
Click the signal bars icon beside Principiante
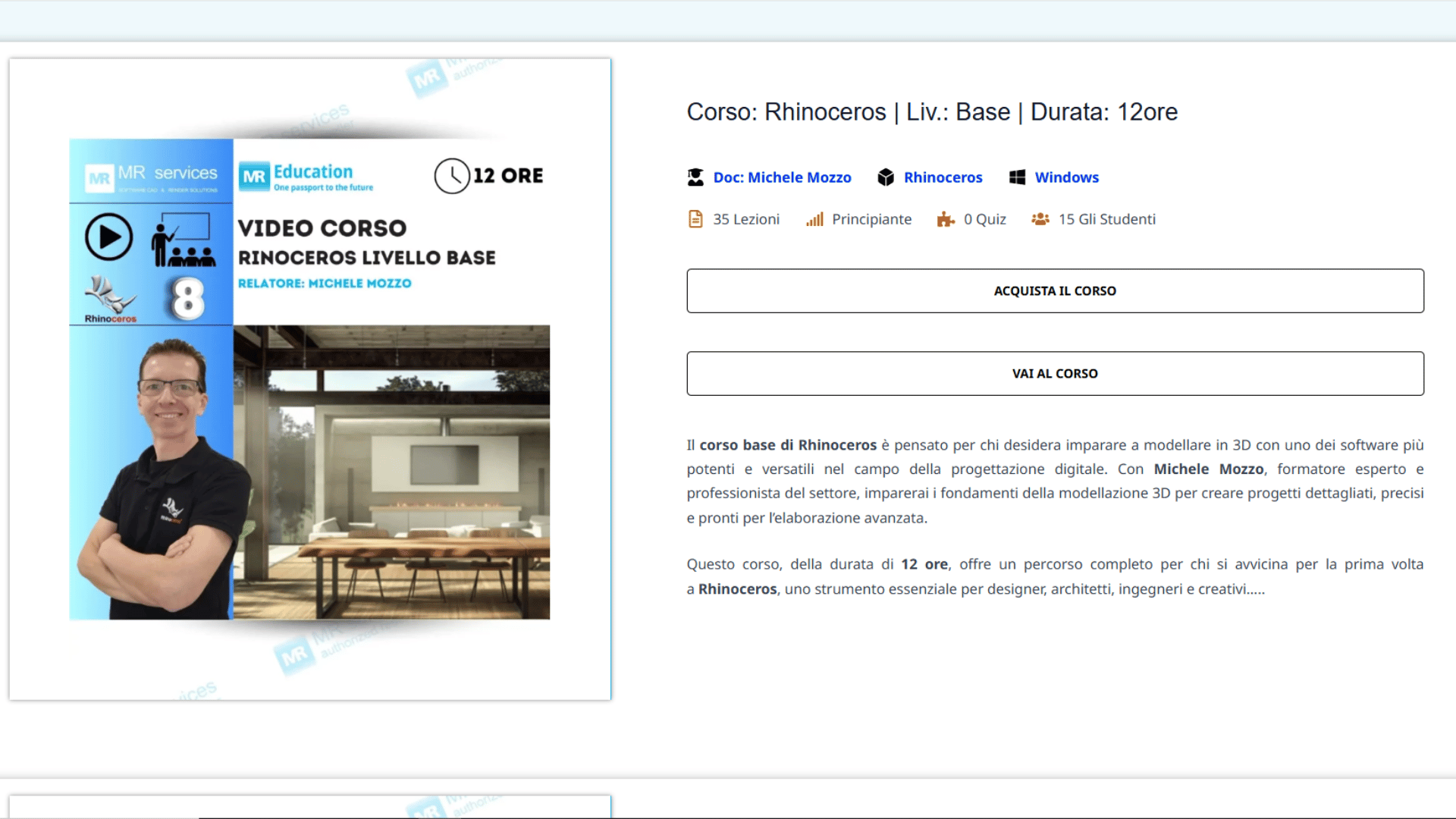pyautogui.click(x=814, y=219)
